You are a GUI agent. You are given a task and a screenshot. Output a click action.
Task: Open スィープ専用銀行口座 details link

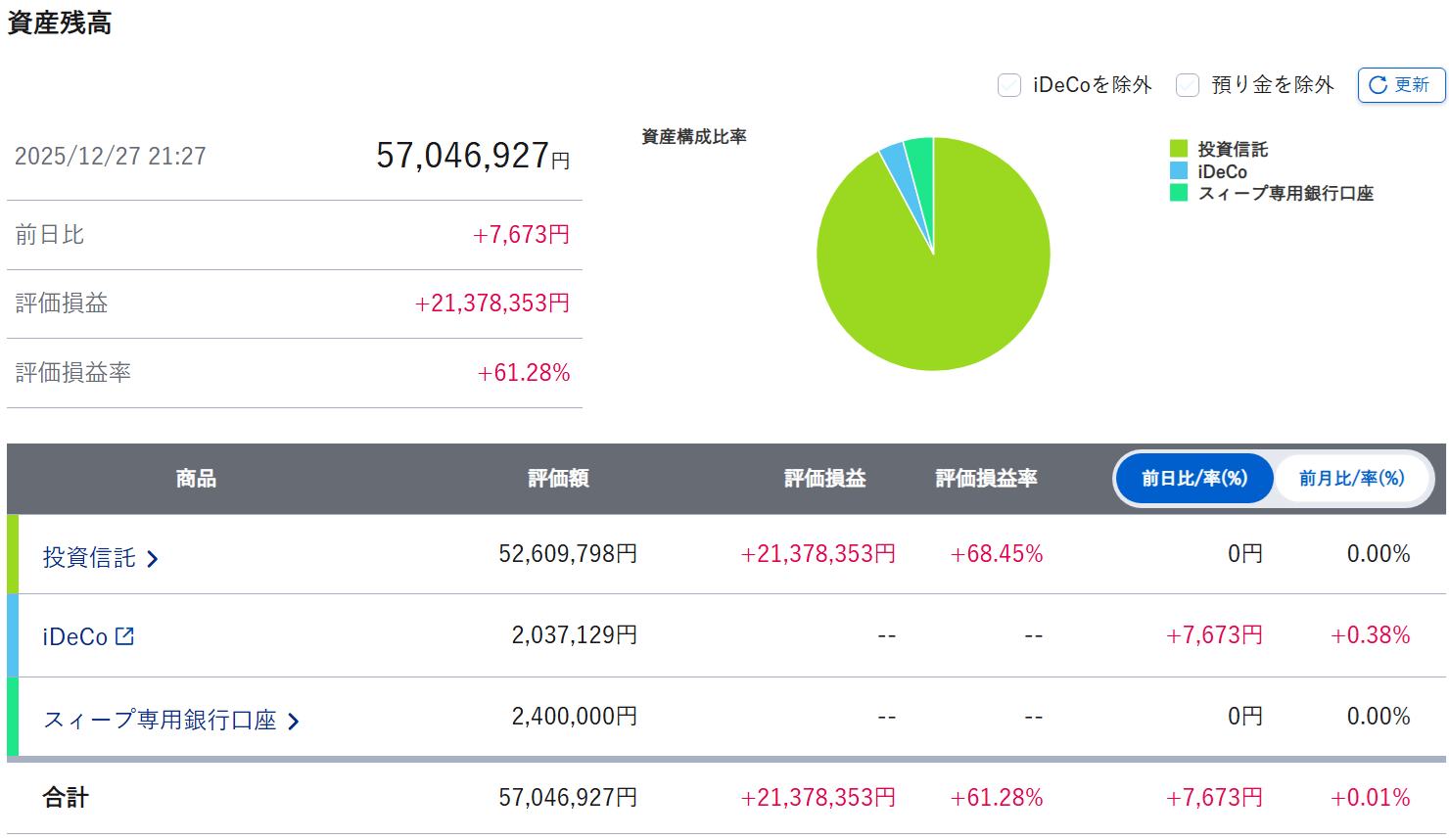coord(160,721)
